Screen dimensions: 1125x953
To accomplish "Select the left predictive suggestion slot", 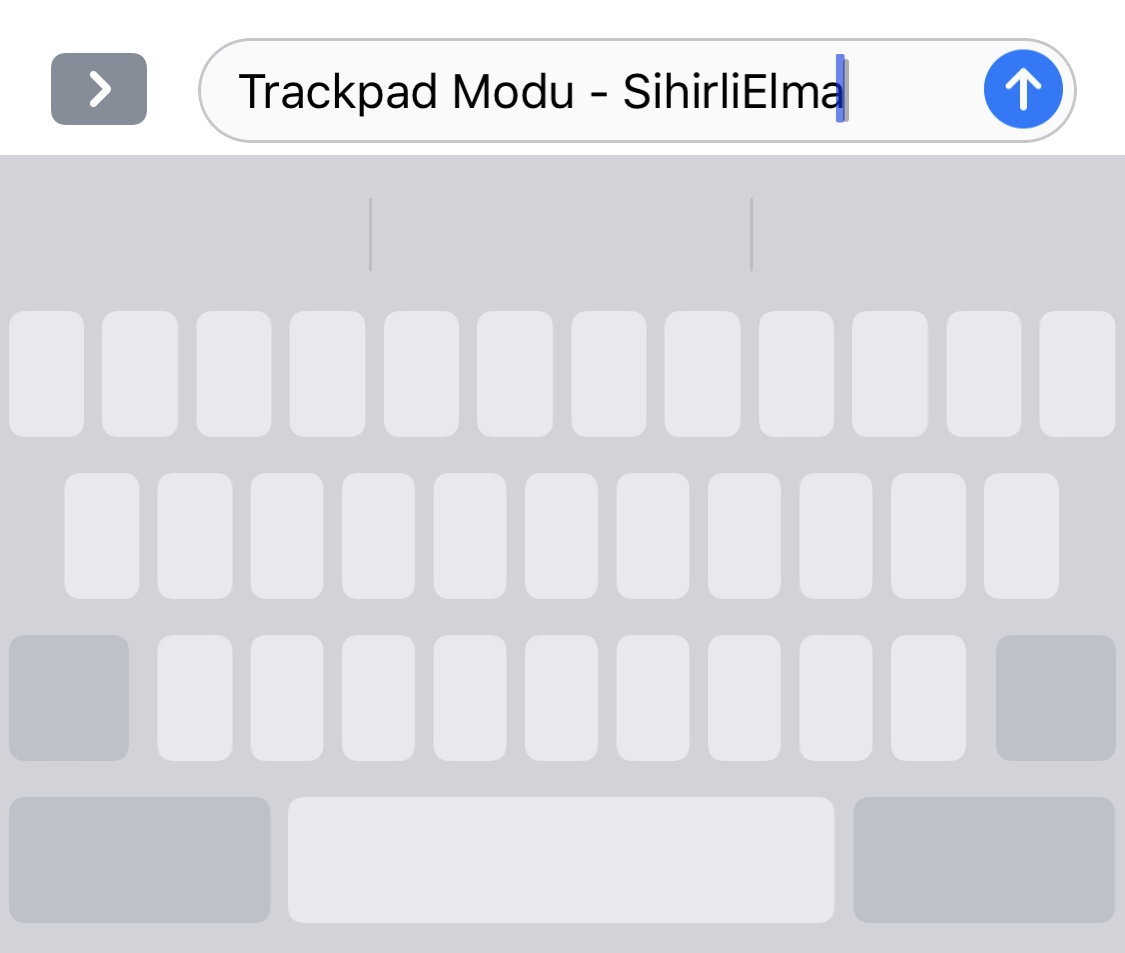I will point(185,234).
